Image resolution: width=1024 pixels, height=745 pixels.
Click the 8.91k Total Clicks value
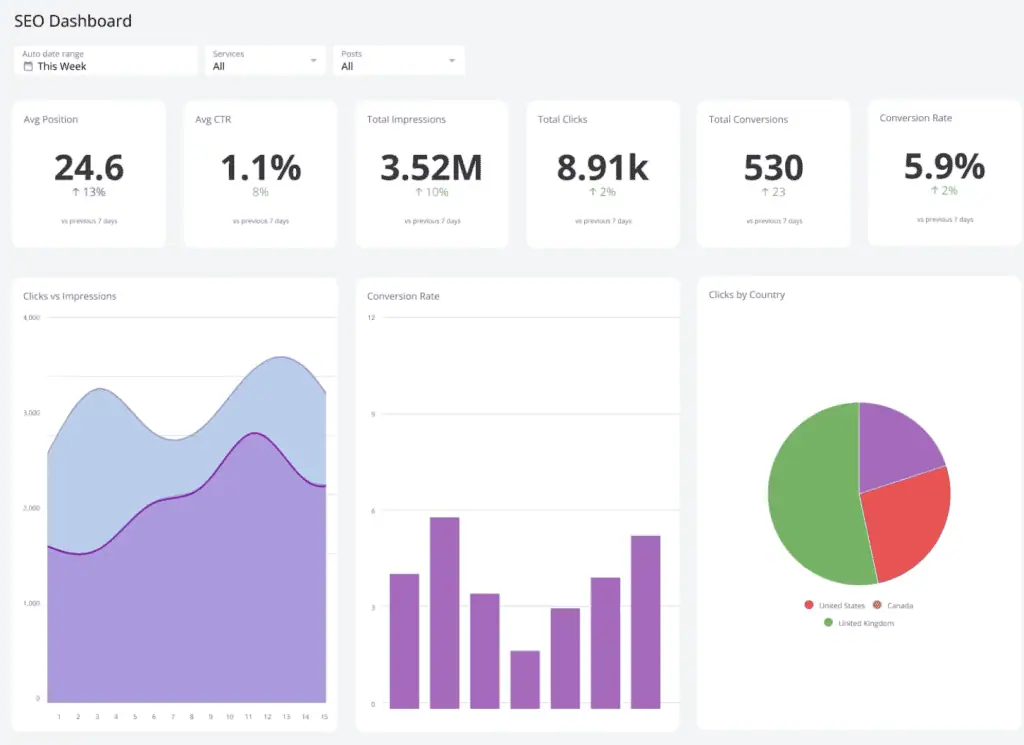[602, 168]
